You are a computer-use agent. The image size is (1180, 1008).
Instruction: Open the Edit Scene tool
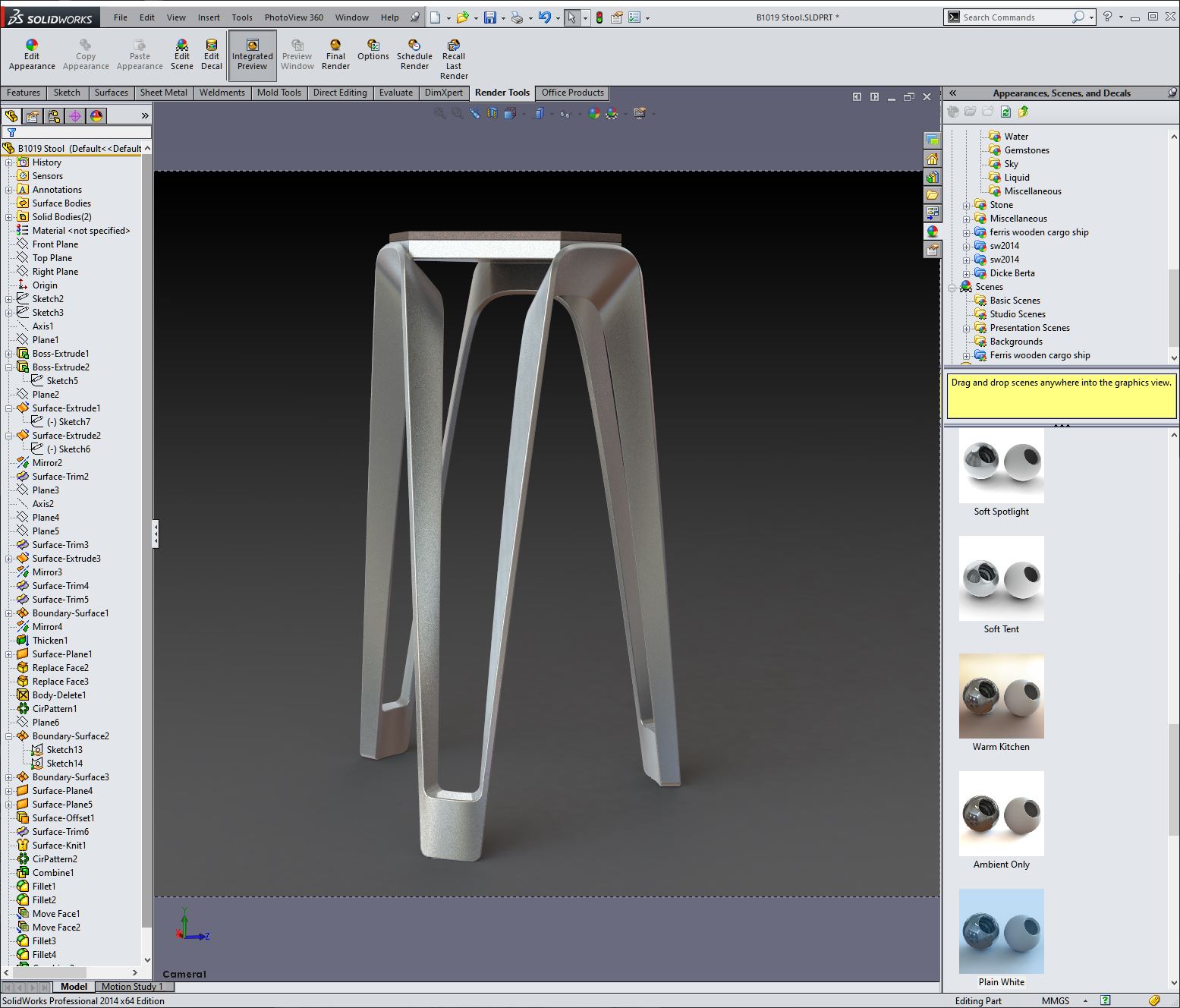tap(181, 55)
